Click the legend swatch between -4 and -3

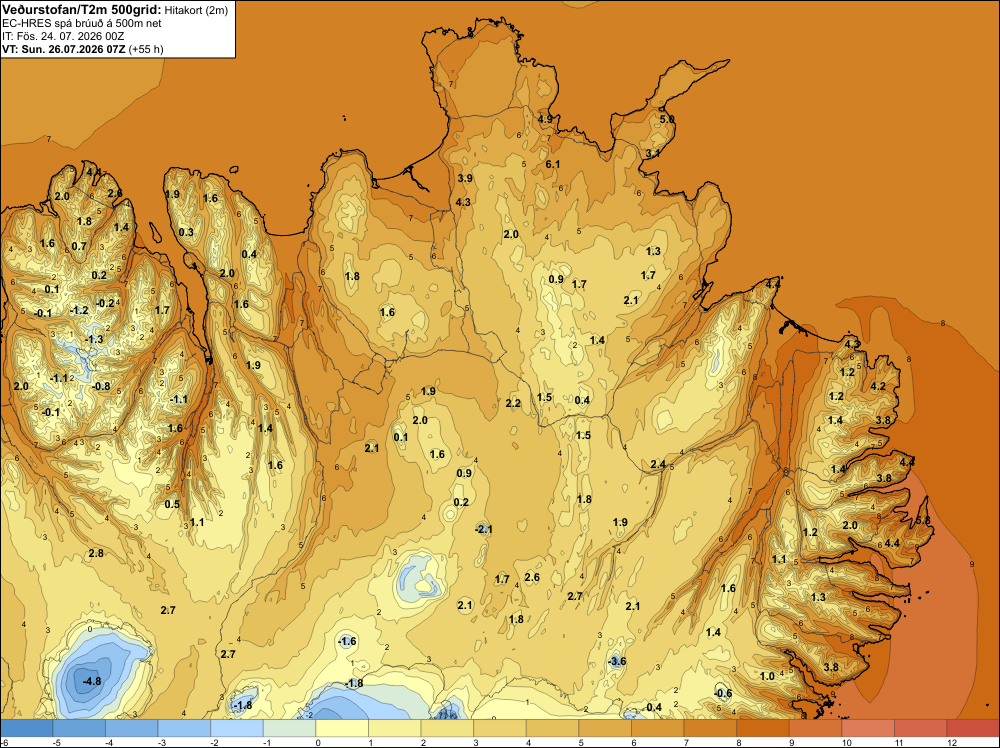click(132, 728)
